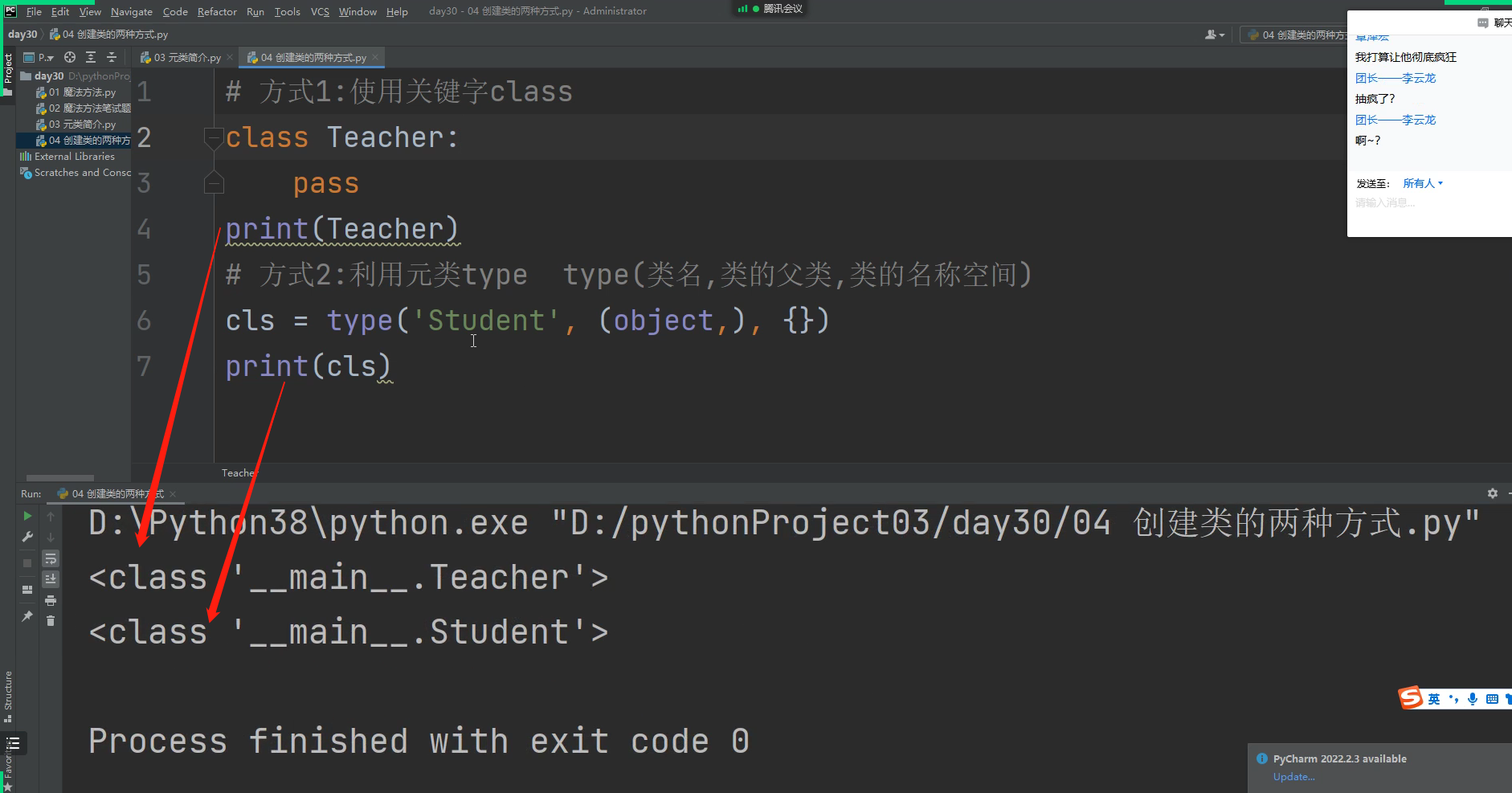Click the green Rerun button
Screen dimensions: 1512x793
point(27,516)
